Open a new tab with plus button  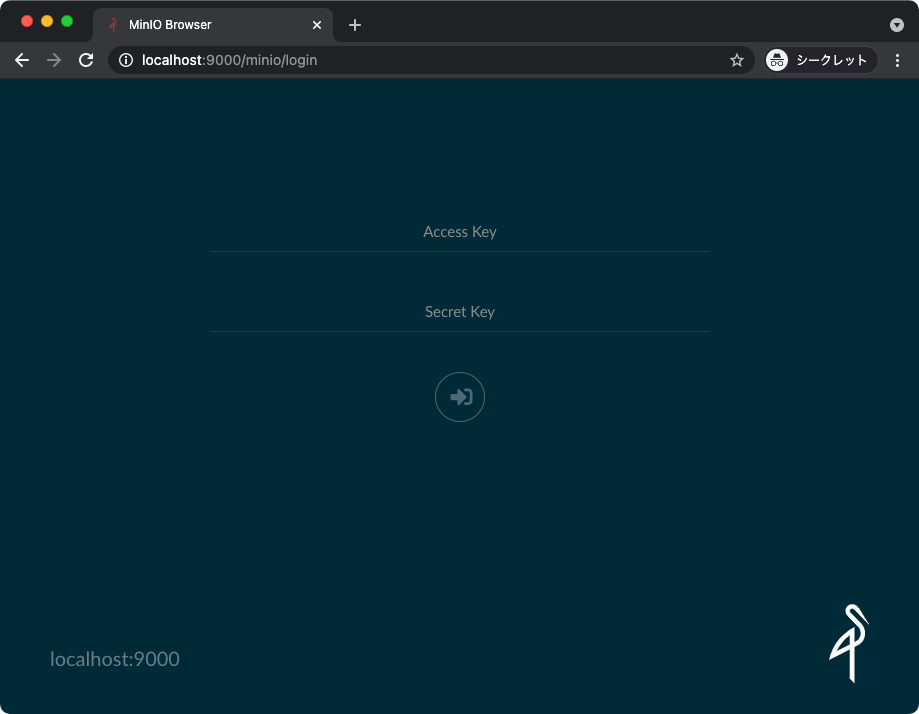[355, 25]
